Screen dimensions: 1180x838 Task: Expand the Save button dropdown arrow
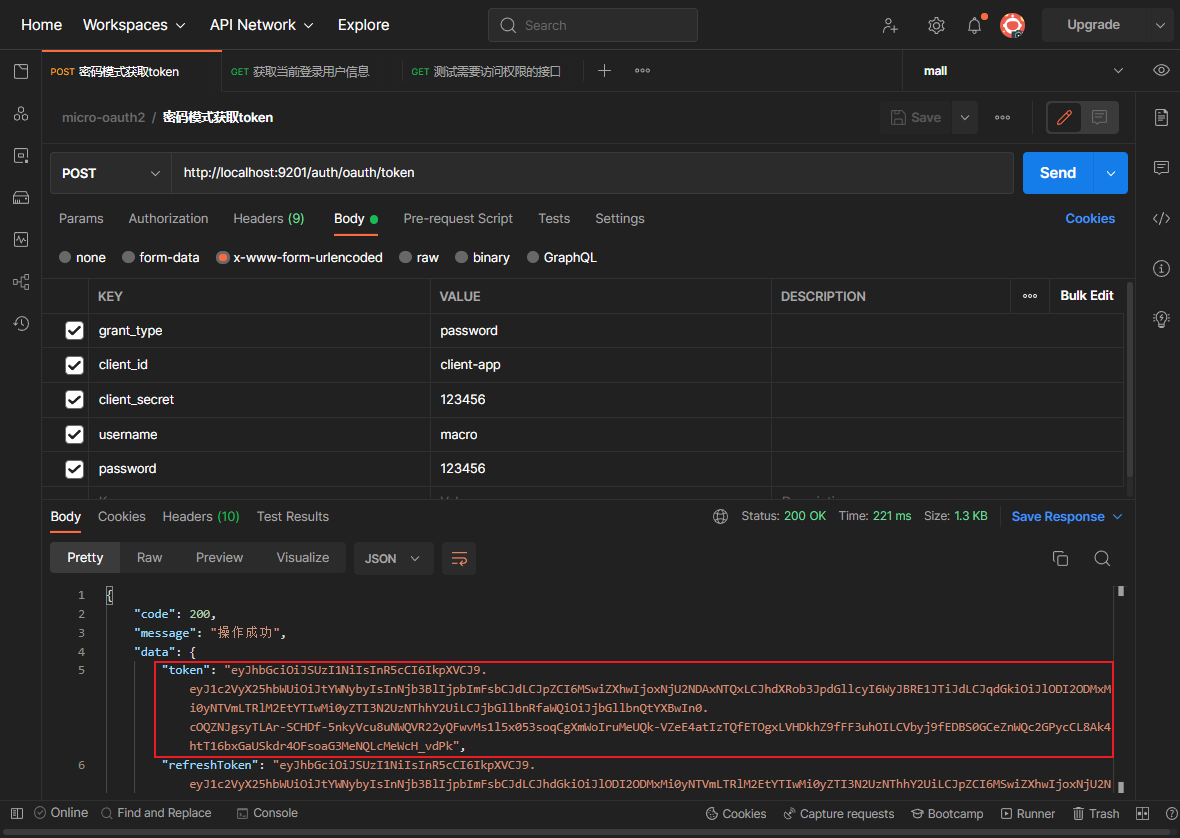(x=965, y=117)
